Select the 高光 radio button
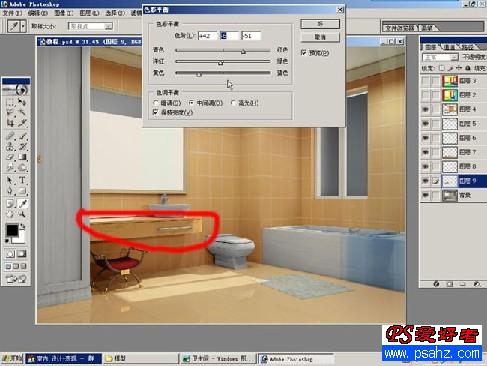The image size is (487, 366). [234, 103]
